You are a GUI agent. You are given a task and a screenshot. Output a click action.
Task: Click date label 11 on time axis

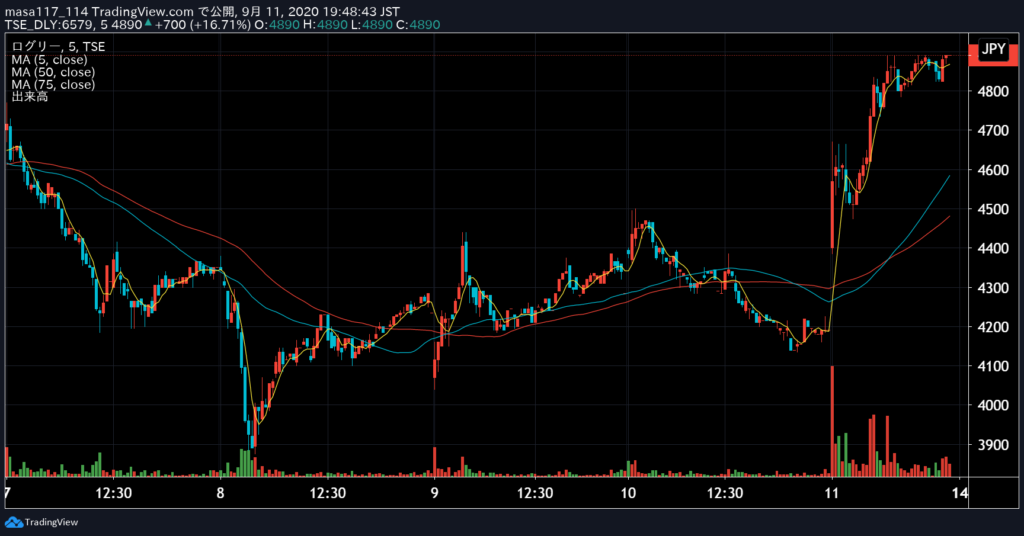831,493
